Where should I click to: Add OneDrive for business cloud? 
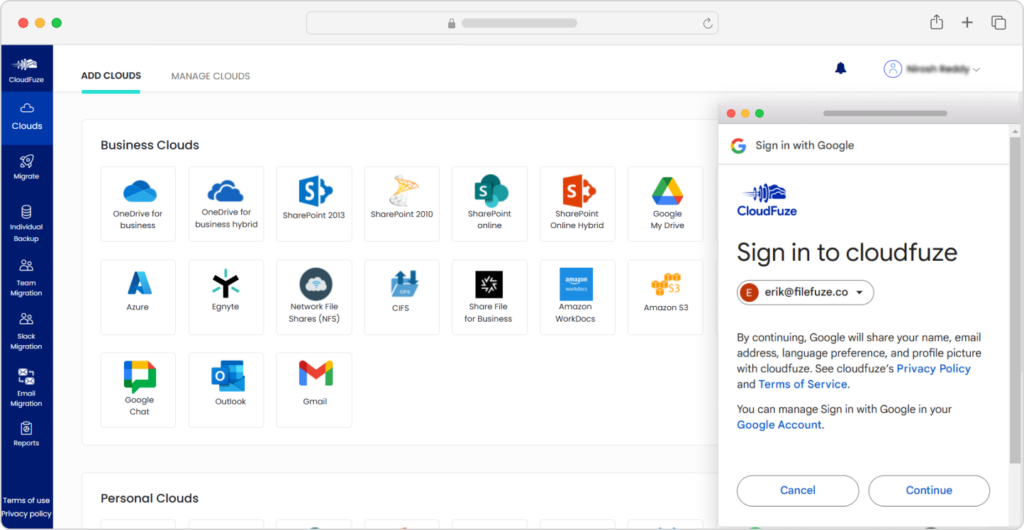[138, 204]
